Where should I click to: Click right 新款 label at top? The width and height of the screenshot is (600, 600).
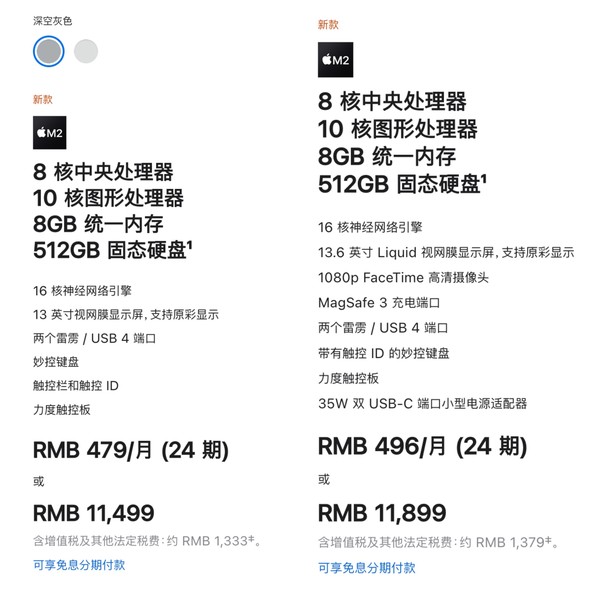[328, 24]
